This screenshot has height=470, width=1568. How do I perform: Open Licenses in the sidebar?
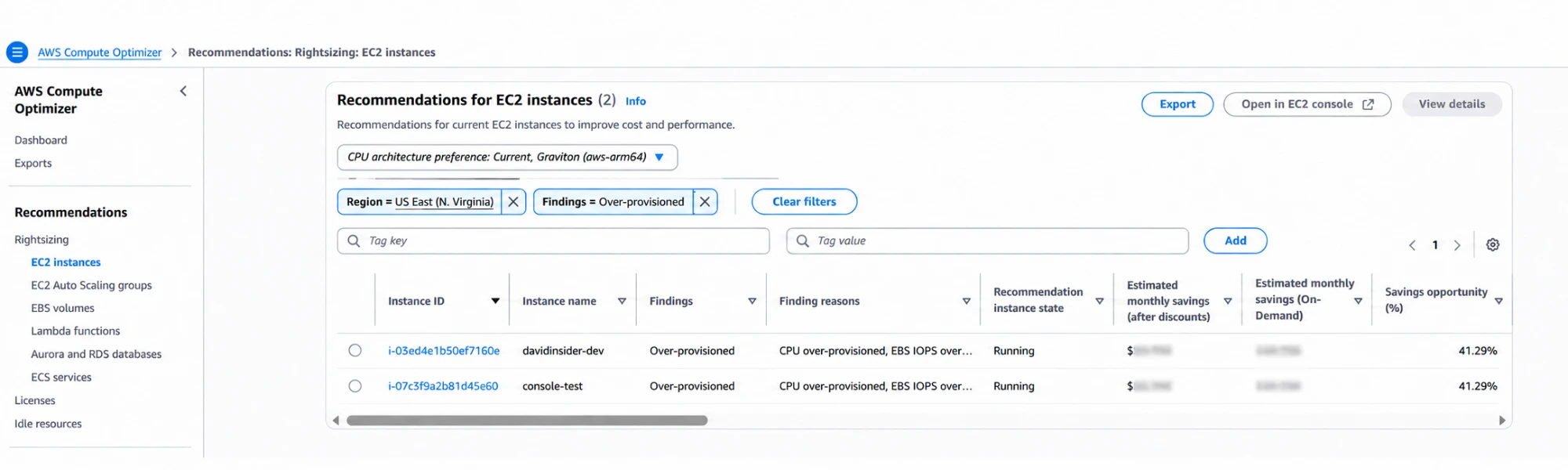click(x=34, y=400)
